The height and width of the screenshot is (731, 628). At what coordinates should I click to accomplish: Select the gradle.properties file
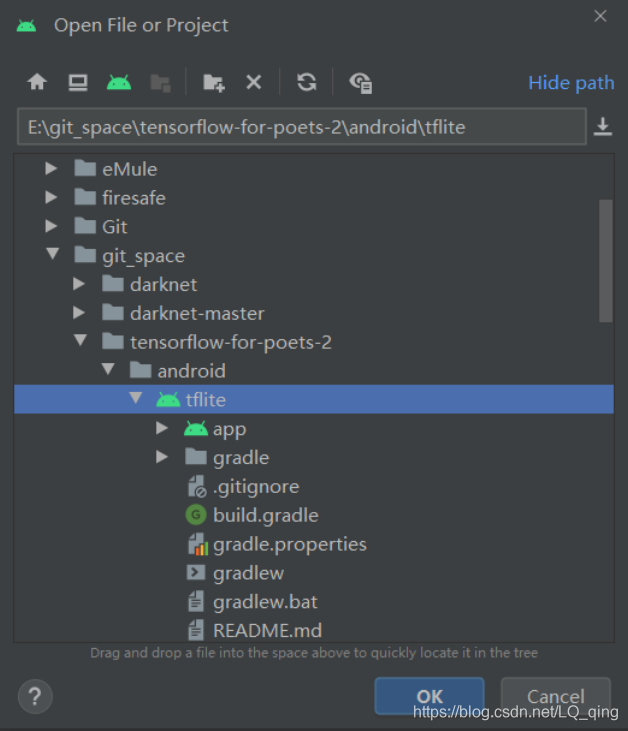tap(314, 544)
